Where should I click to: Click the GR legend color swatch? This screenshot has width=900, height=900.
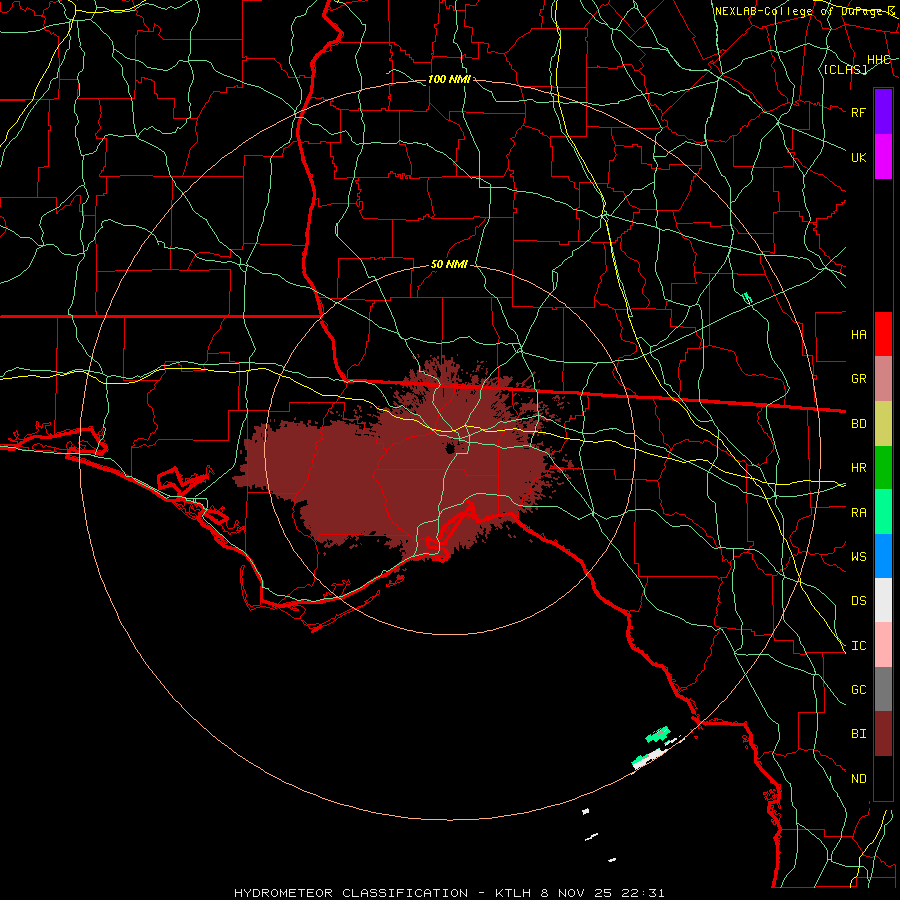(883, 378)
